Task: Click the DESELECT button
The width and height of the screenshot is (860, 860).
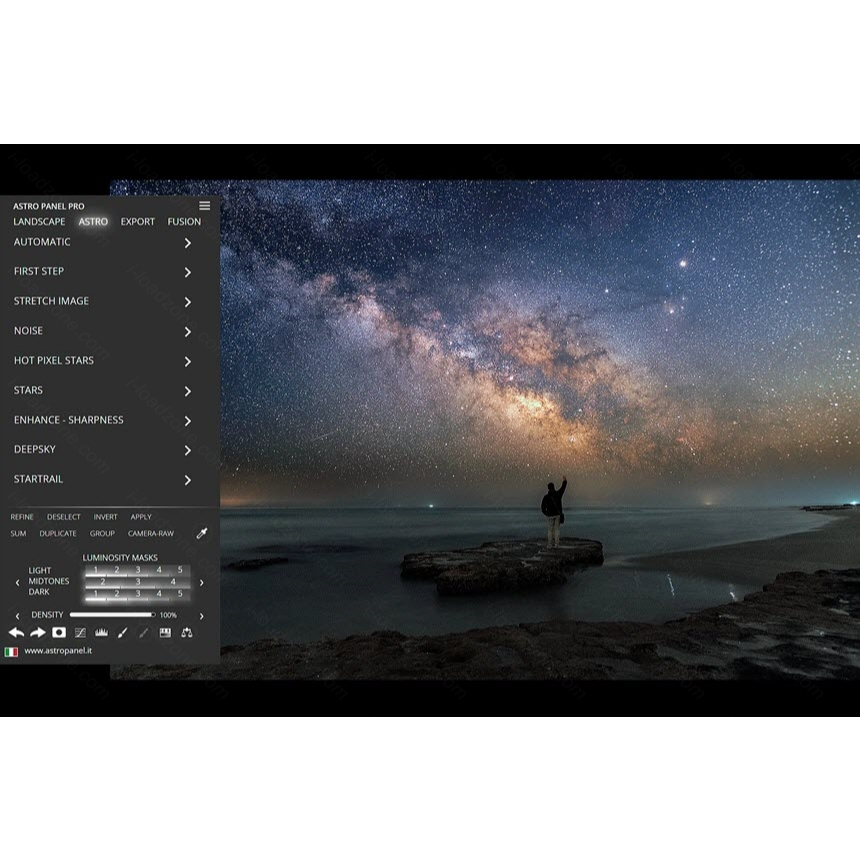Action: coord(64,517)
